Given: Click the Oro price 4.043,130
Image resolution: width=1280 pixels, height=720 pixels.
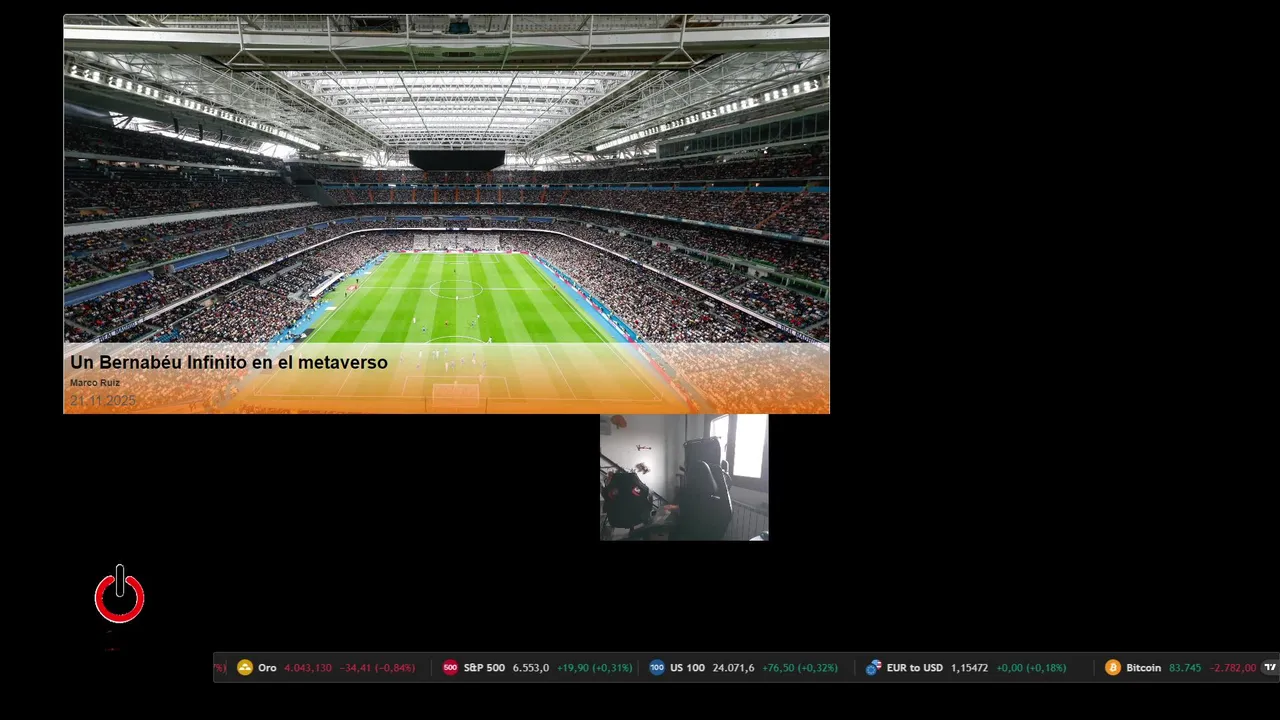Looking at the screenshot, I should click(308, 668).
